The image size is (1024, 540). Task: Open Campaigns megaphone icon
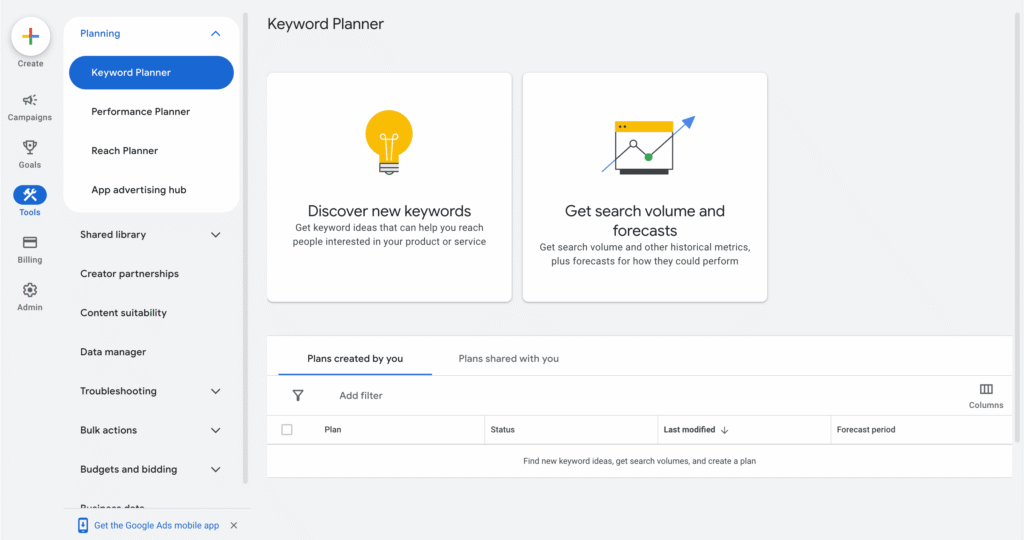pyautogui.click(x=30, y=100)
